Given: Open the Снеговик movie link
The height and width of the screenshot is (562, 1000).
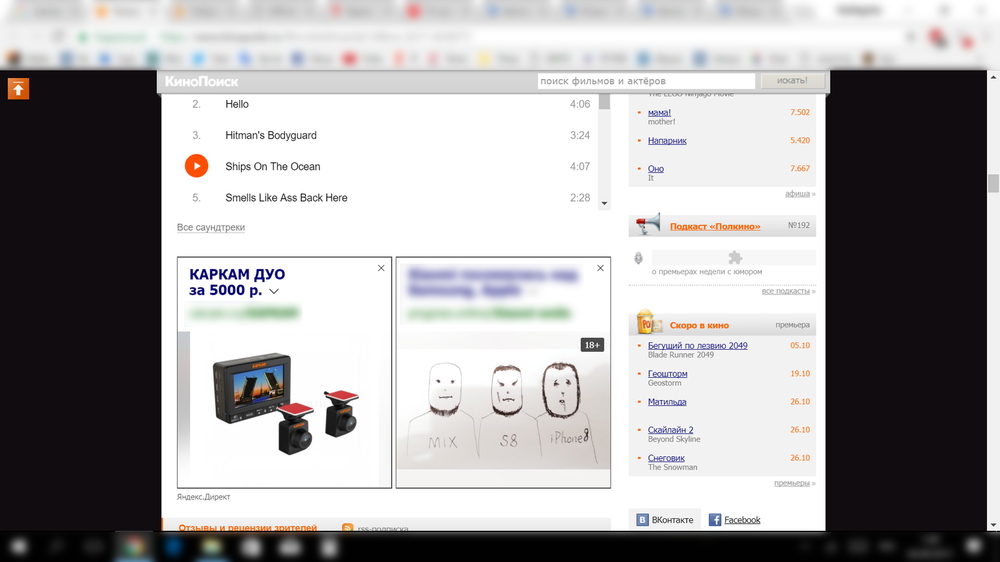Looking at the screenshot, I should click(x=666, y=457).
